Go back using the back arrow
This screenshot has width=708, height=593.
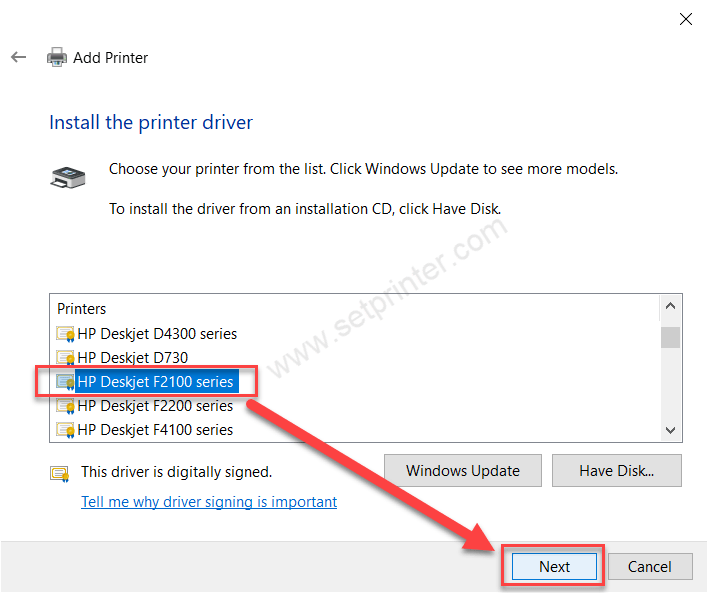tap(19, 57)
